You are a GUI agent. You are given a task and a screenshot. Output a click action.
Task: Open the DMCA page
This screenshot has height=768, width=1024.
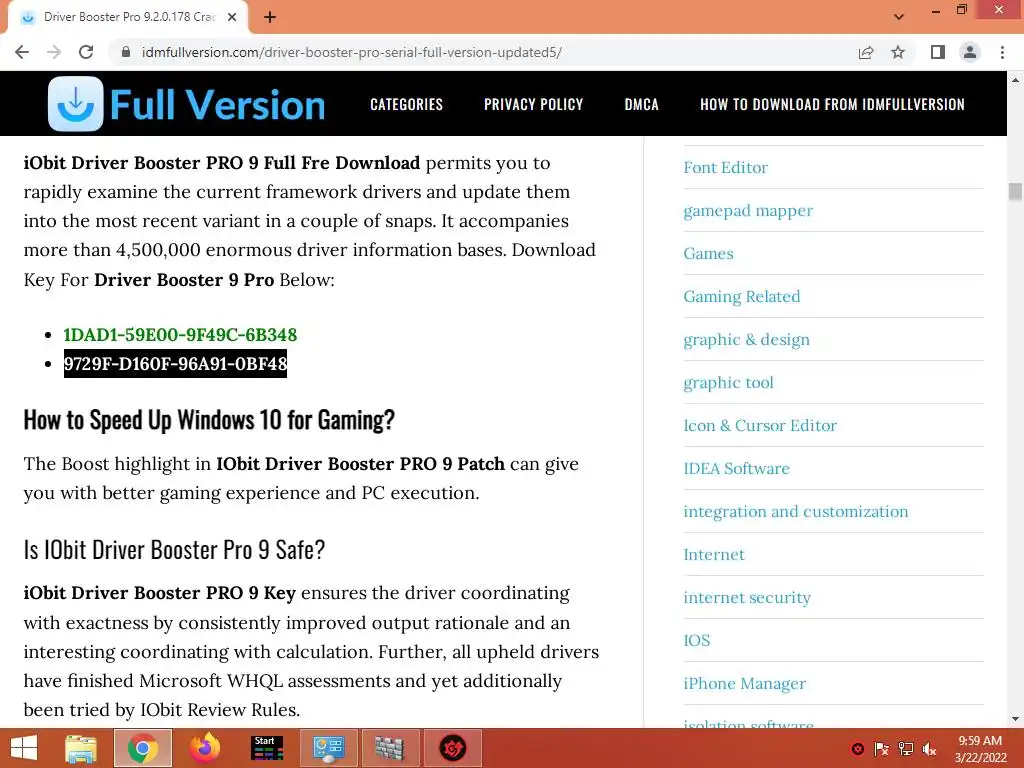tap(641, 104)
